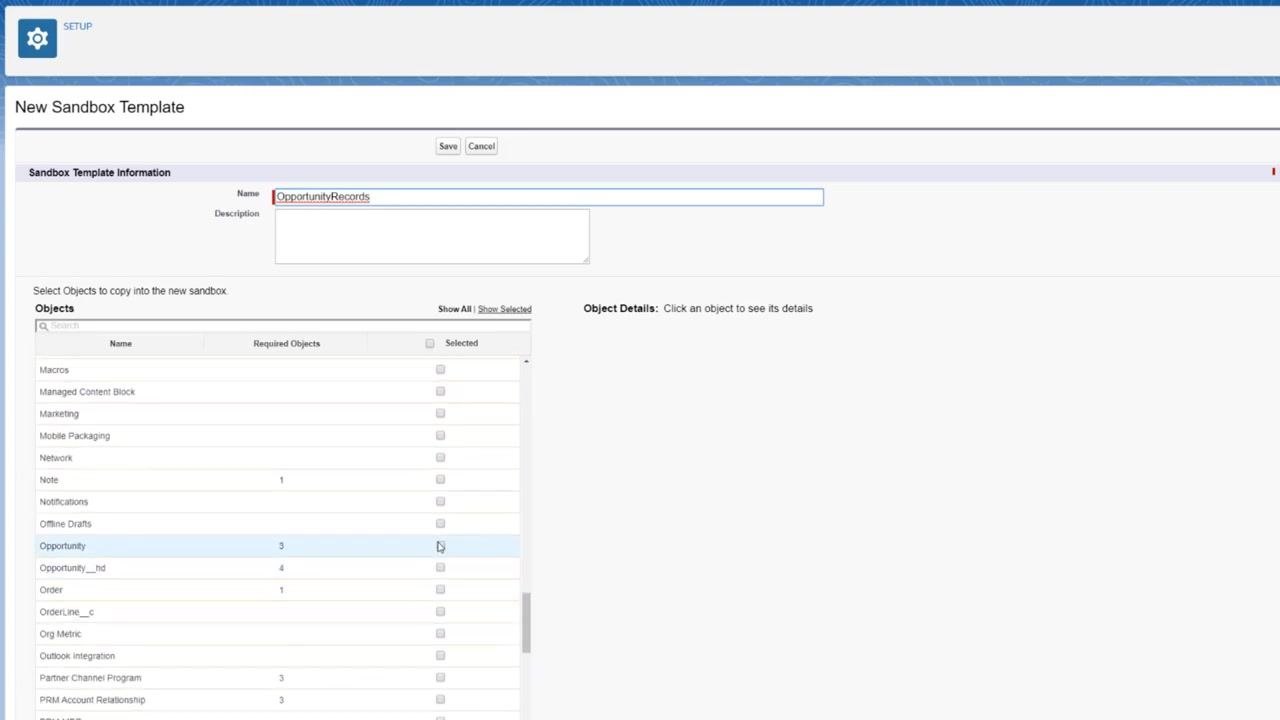
Task: Check the Network row checkbox
Action: click(440, 457)
